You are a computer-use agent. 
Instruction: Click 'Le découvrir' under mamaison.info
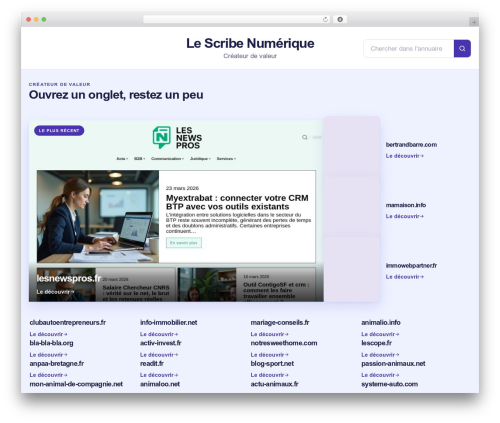point(405,216)
